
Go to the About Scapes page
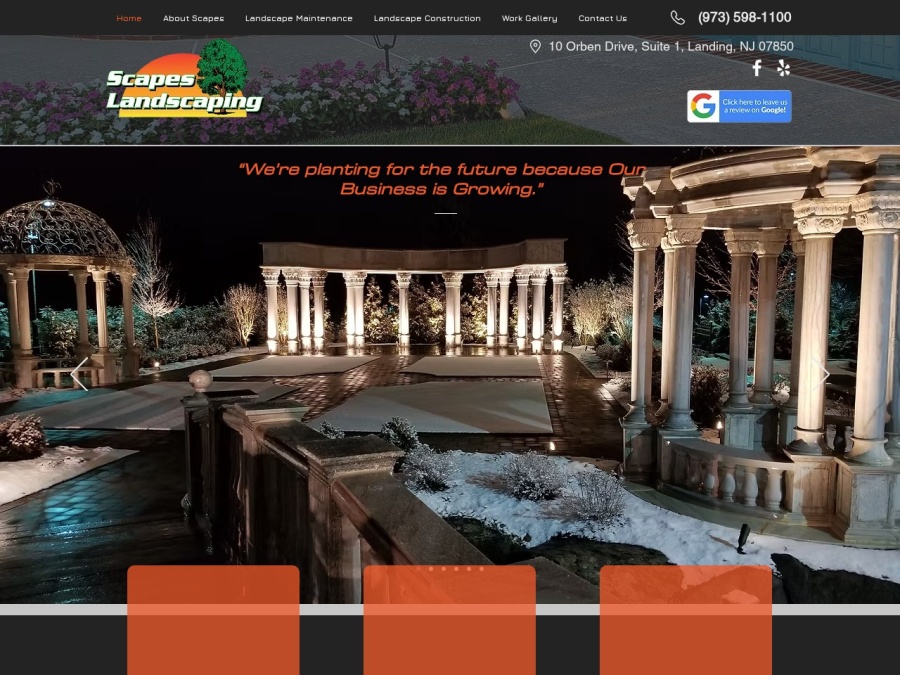(x=193, y=18)
